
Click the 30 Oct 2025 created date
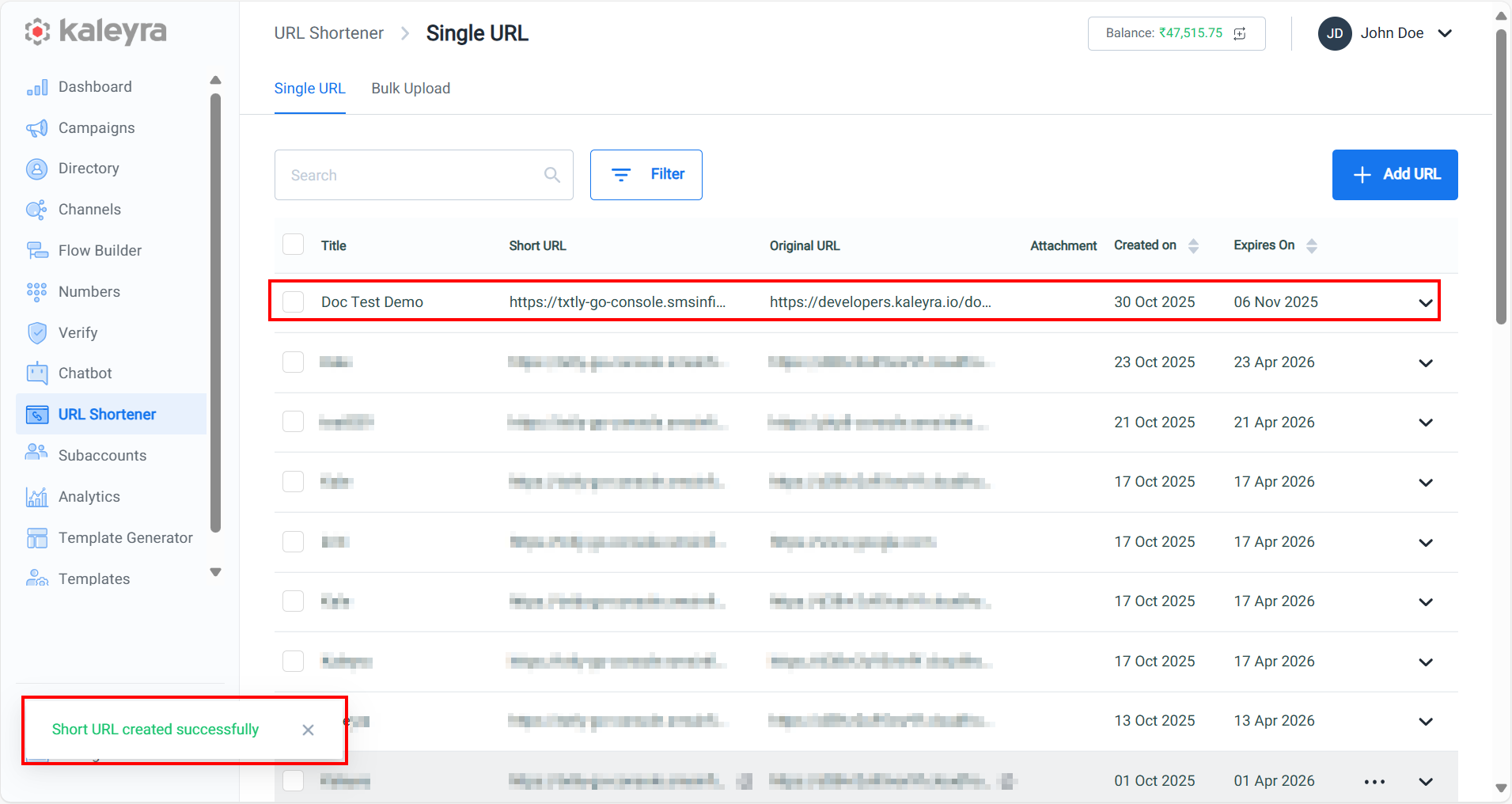pos(1154,302)
